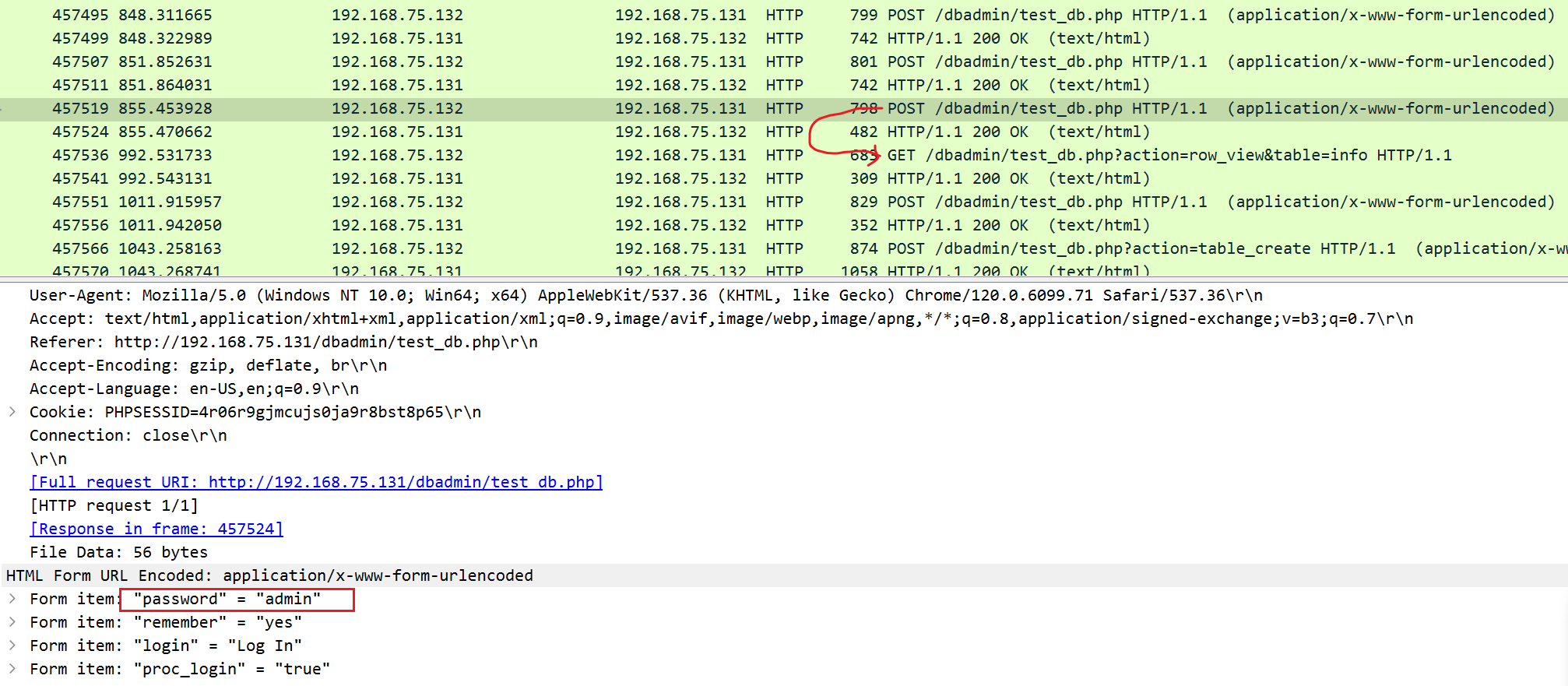Jump to Response in frame 457524 link
This screenshot has width=1568, height=686.
156,529
